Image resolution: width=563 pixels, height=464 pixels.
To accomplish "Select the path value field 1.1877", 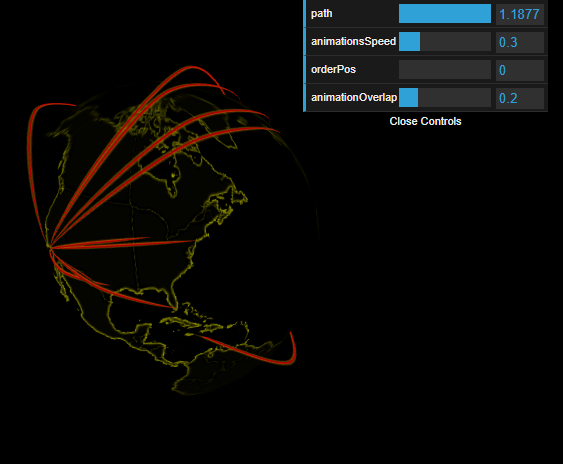I will point(520,14).
